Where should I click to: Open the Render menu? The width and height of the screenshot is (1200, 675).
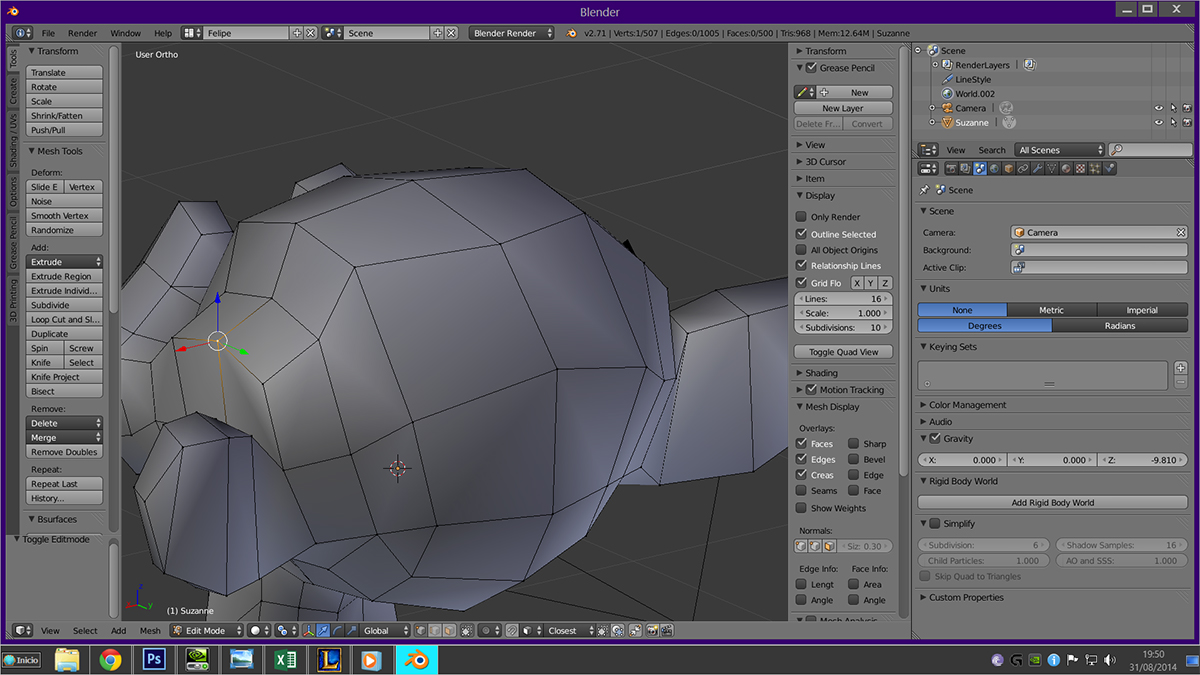[83, 33]
